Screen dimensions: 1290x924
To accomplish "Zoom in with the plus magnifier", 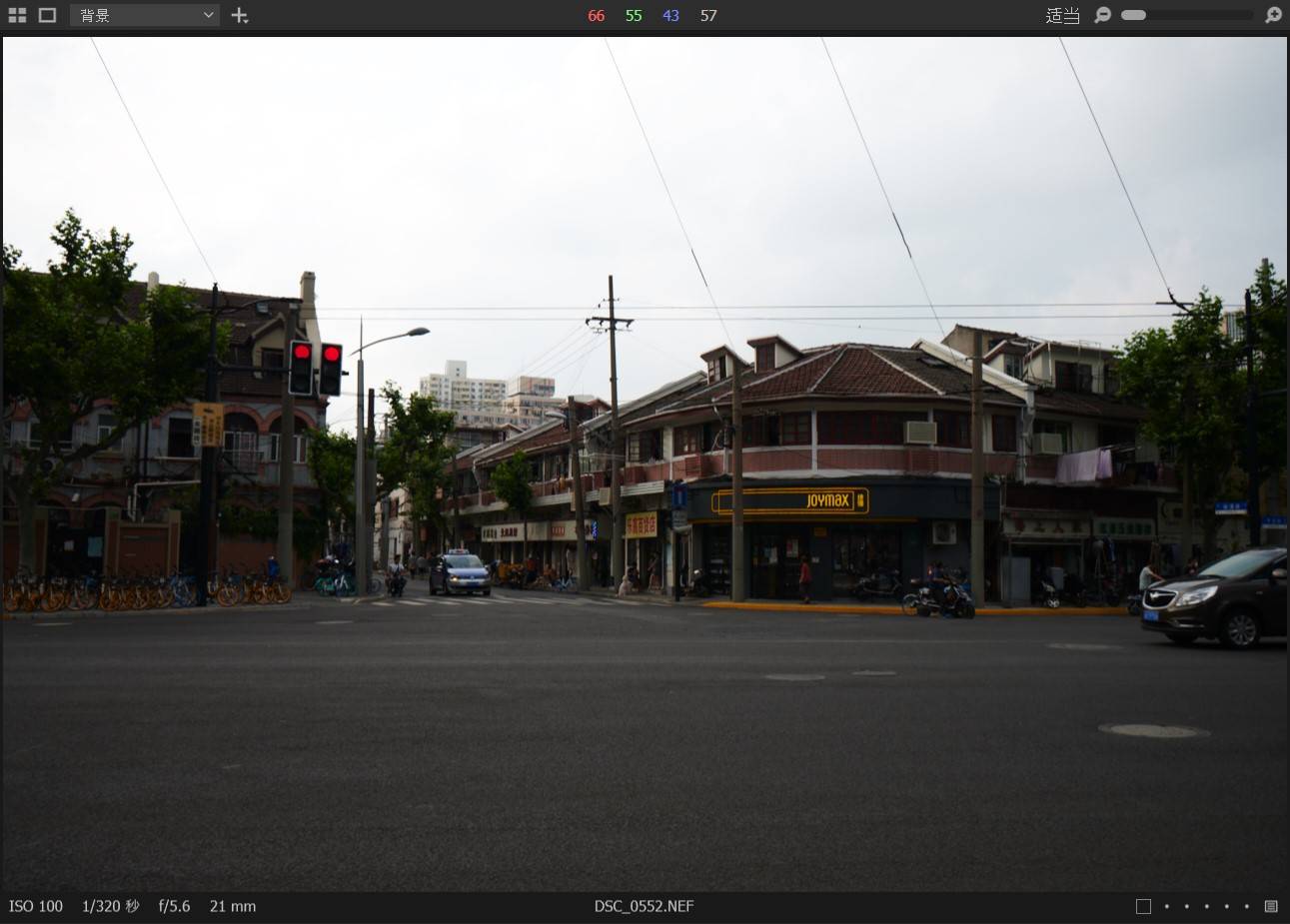I will [x=1273, y=15].
